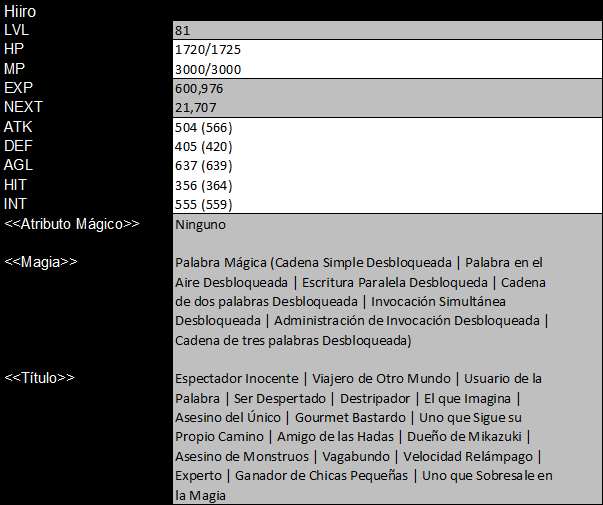Click the Magia row label
Screen dimensions: 603x505
pyautogui.click(x=41, y=262)
